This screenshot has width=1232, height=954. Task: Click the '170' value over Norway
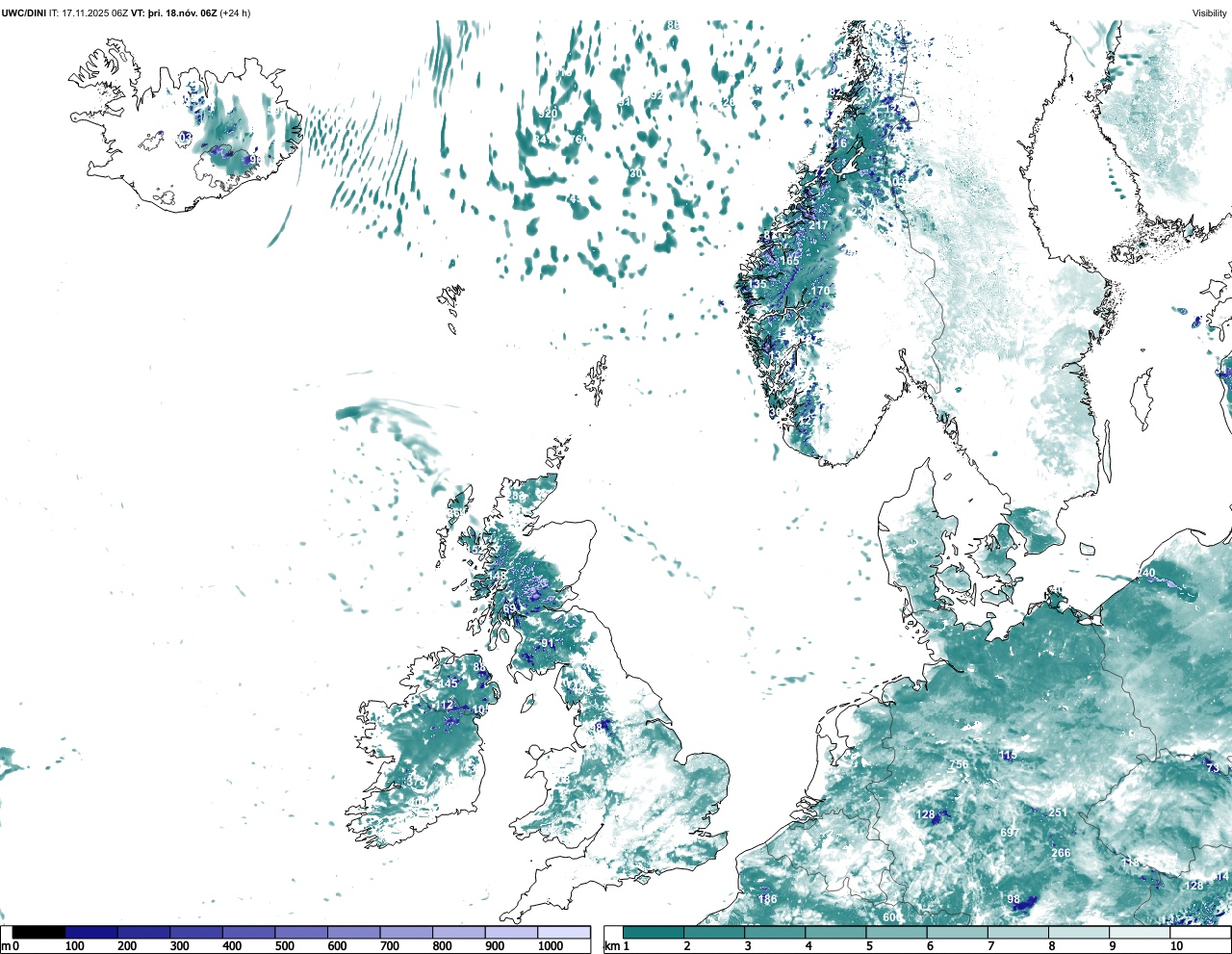[820, 291]
